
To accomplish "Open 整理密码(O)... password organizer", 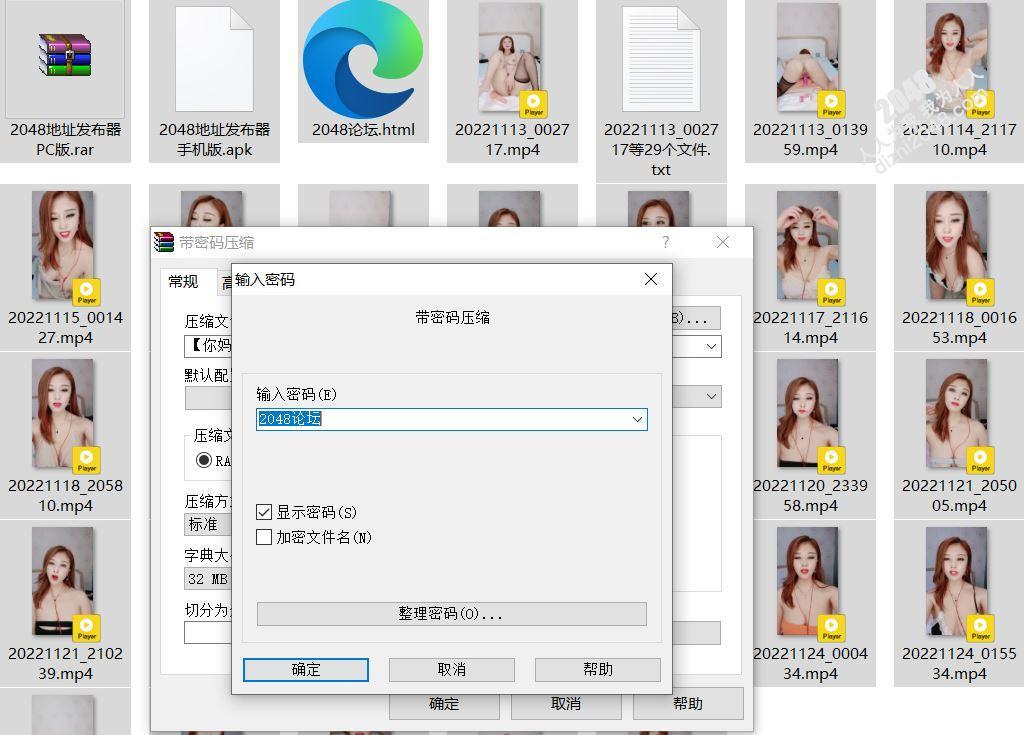I will pos(451,613).
